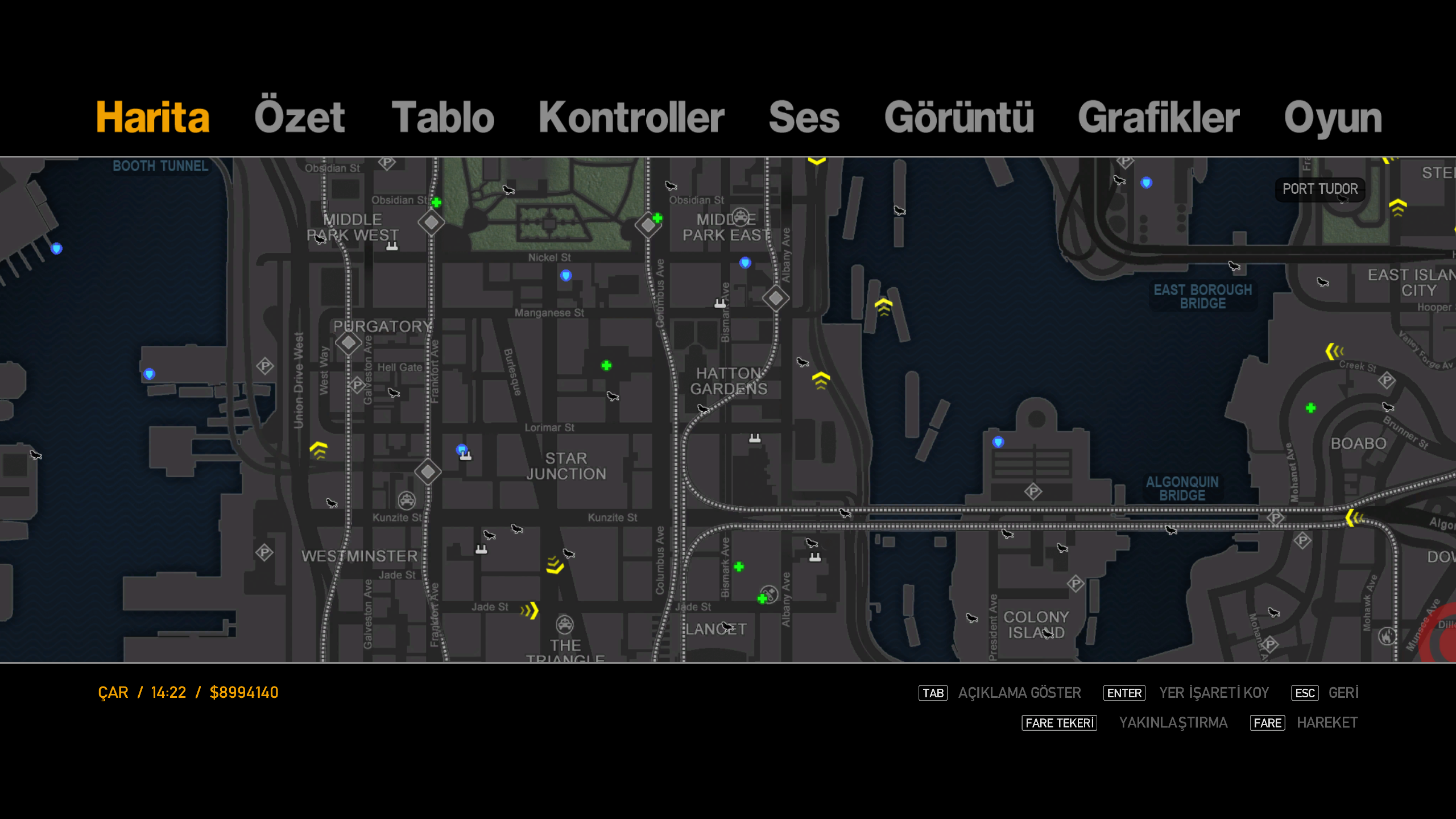
Task: Click the PURGATORY district label
Action: (383, 326)
